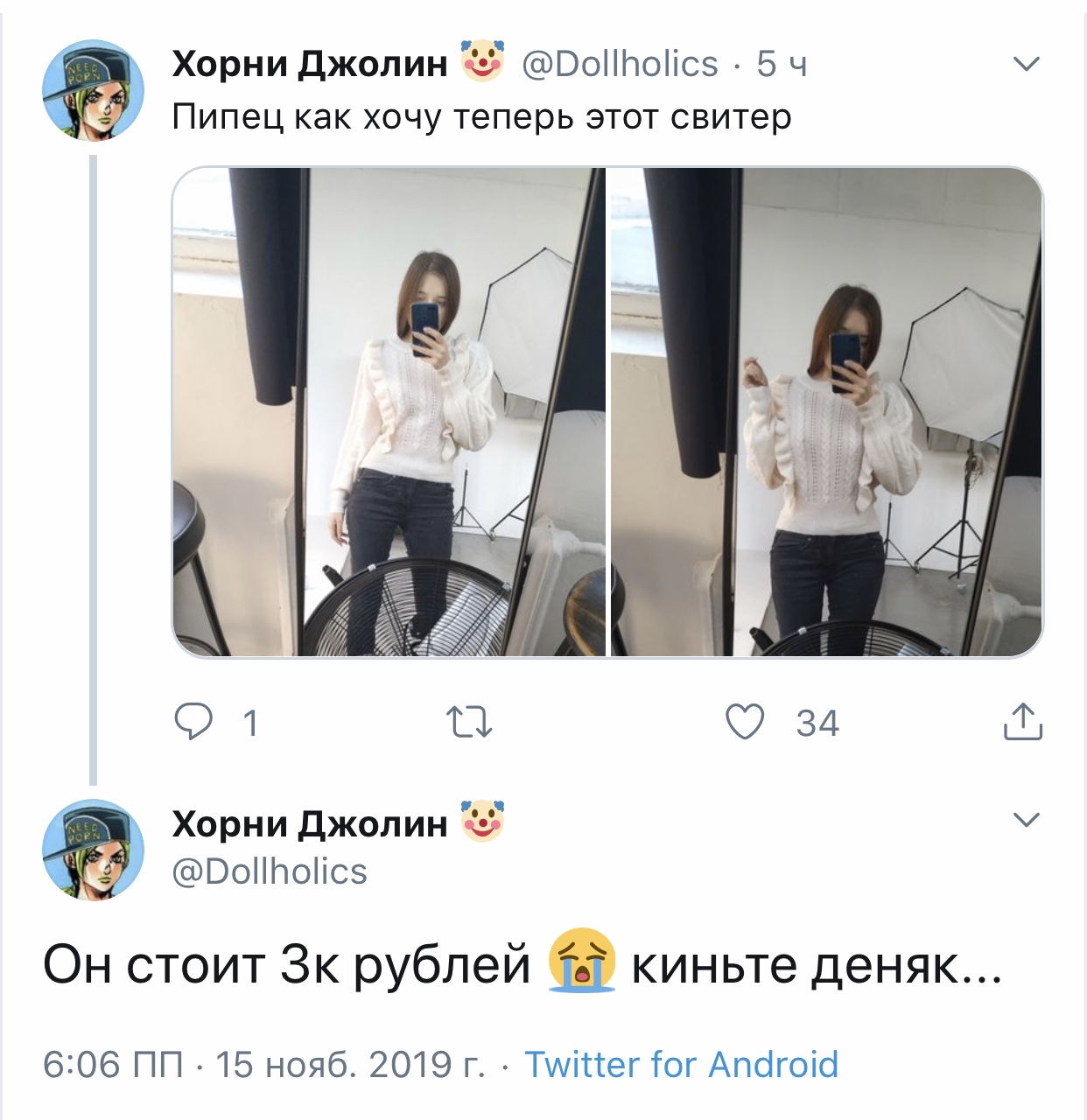Like the tweet with heart icon
The image size is (1087, 1120).
[745, 723]
